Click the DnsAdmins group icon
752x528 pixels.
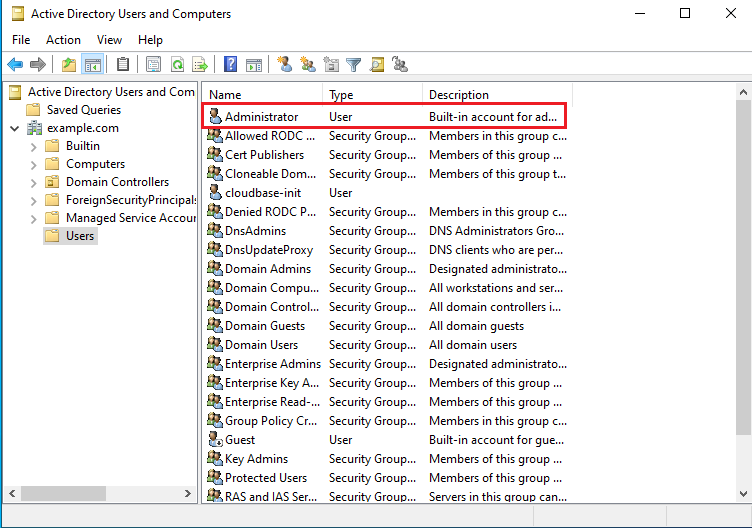(215, 230)
